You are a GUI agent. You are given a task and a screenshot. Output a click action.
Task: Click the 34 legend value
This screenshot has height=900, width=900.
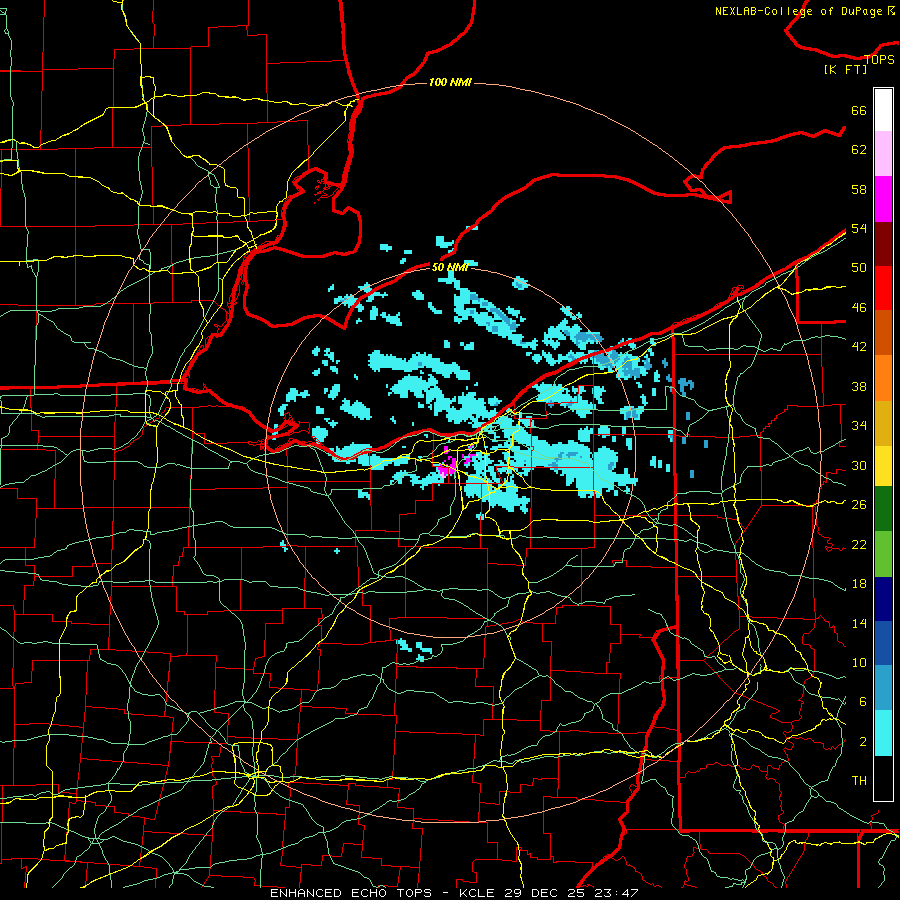(x=859, y=426)
